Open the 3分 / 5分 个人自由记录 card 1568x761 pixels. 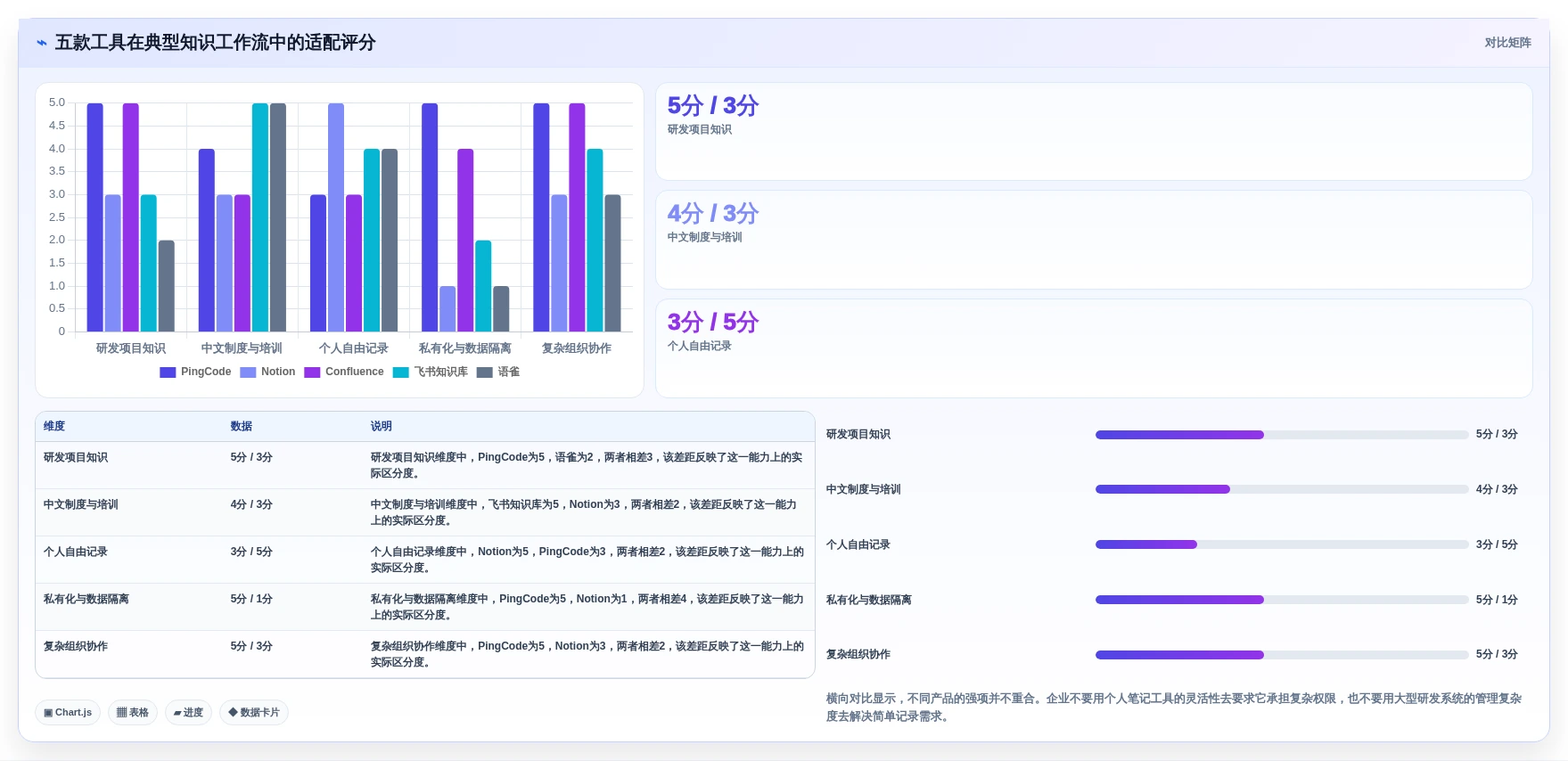[x=1094, y=348]
